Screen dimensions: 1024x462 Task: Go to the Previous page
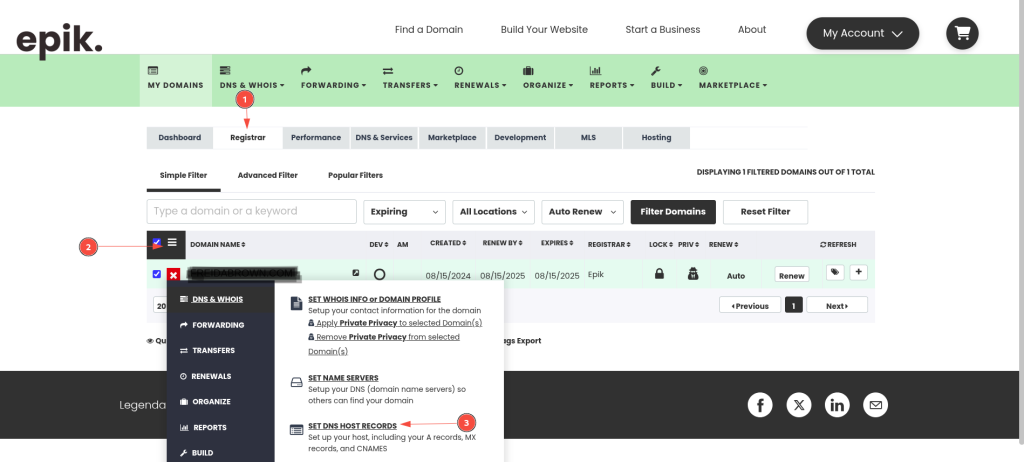coord(750,306)
